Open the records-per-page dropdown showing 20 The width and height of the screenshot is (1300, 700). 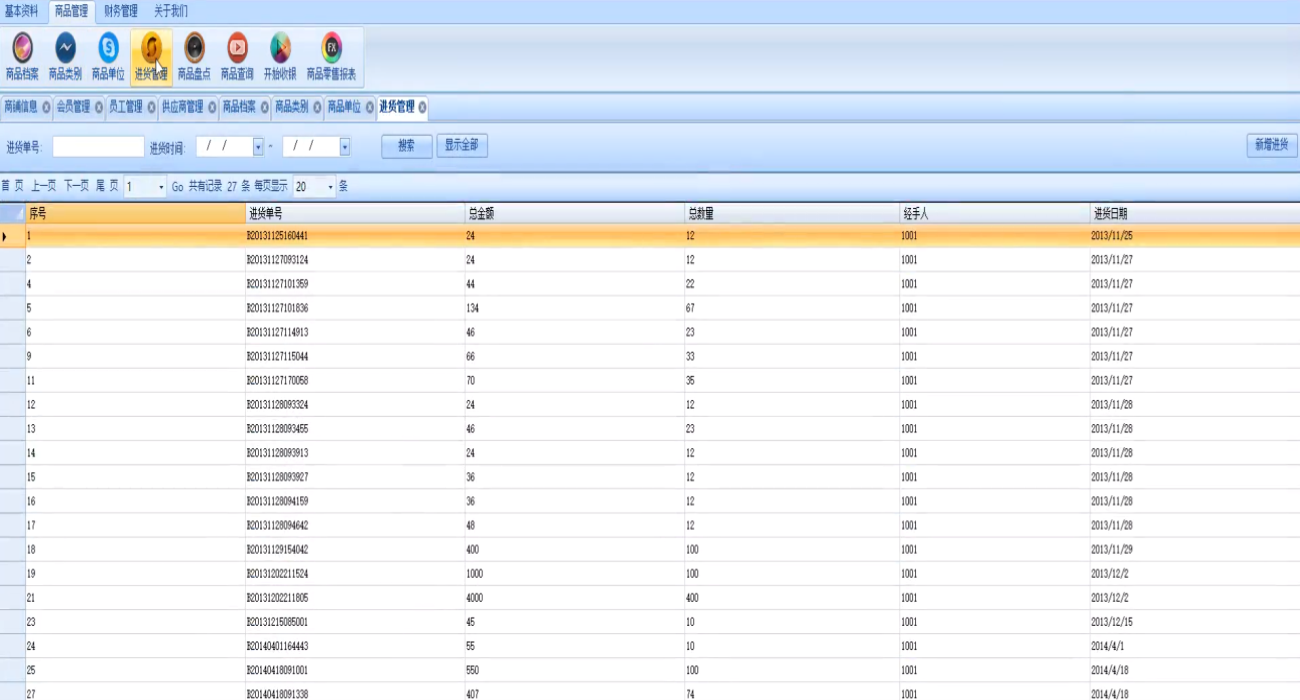coord(330,187)
